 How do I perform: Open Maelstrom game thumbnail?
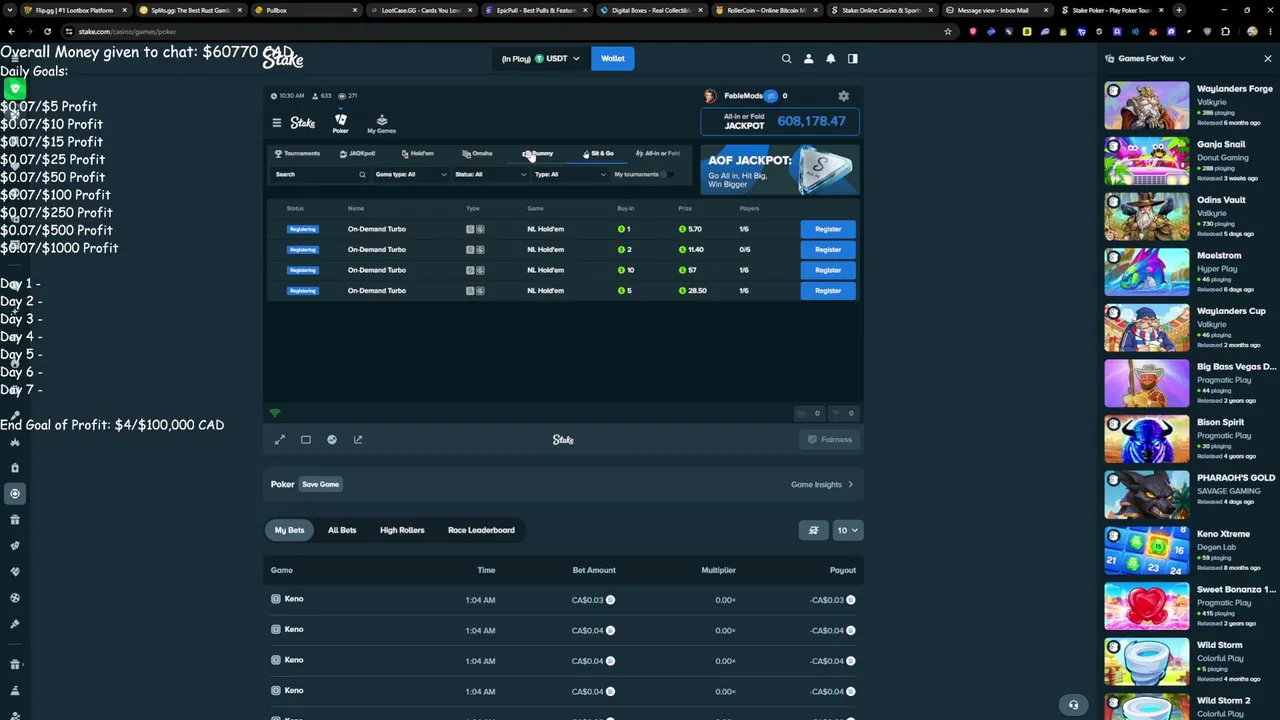[1146, 273]
